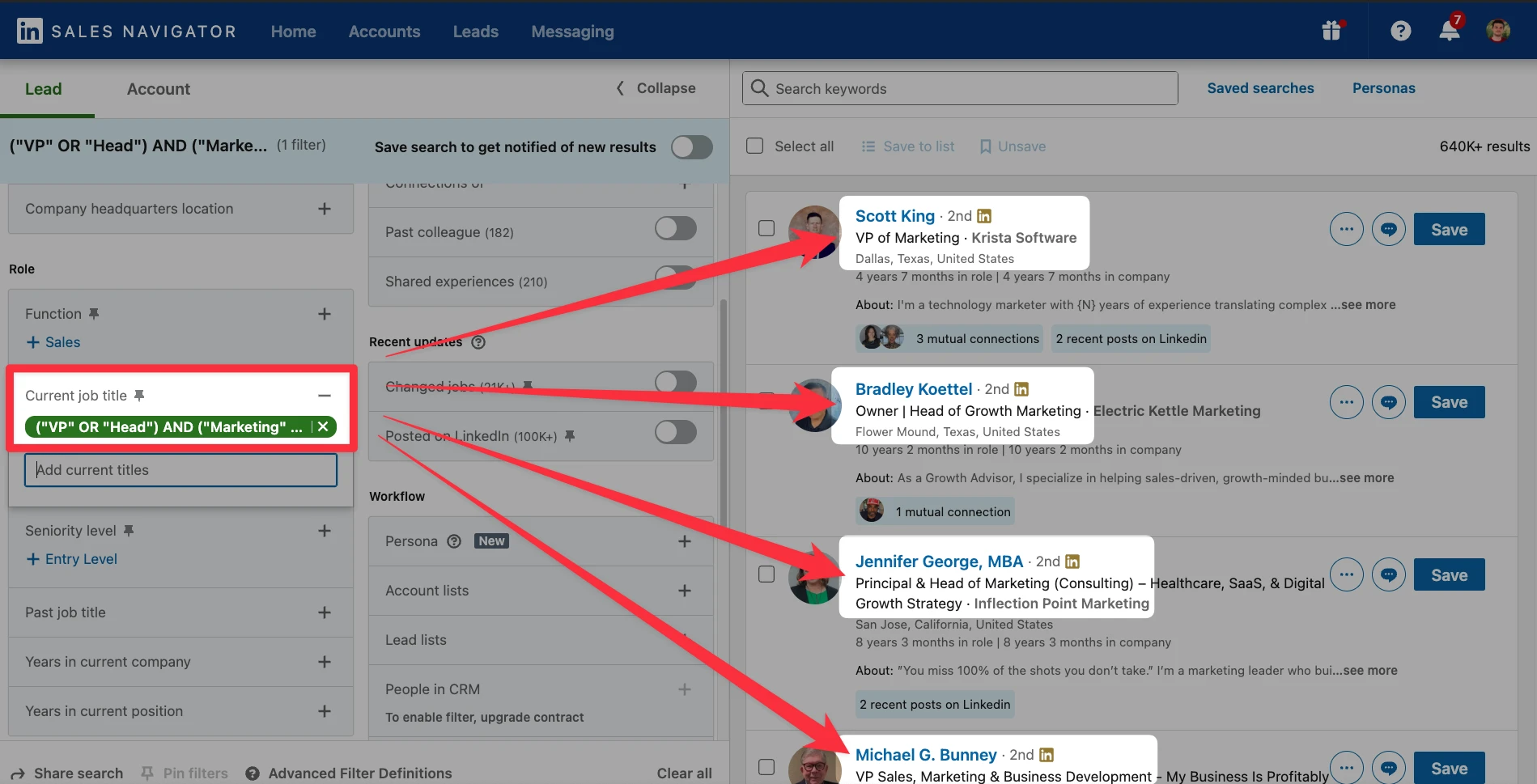Expand Years in current position filter
The image size is (1537, 784).
click(325, 711)
